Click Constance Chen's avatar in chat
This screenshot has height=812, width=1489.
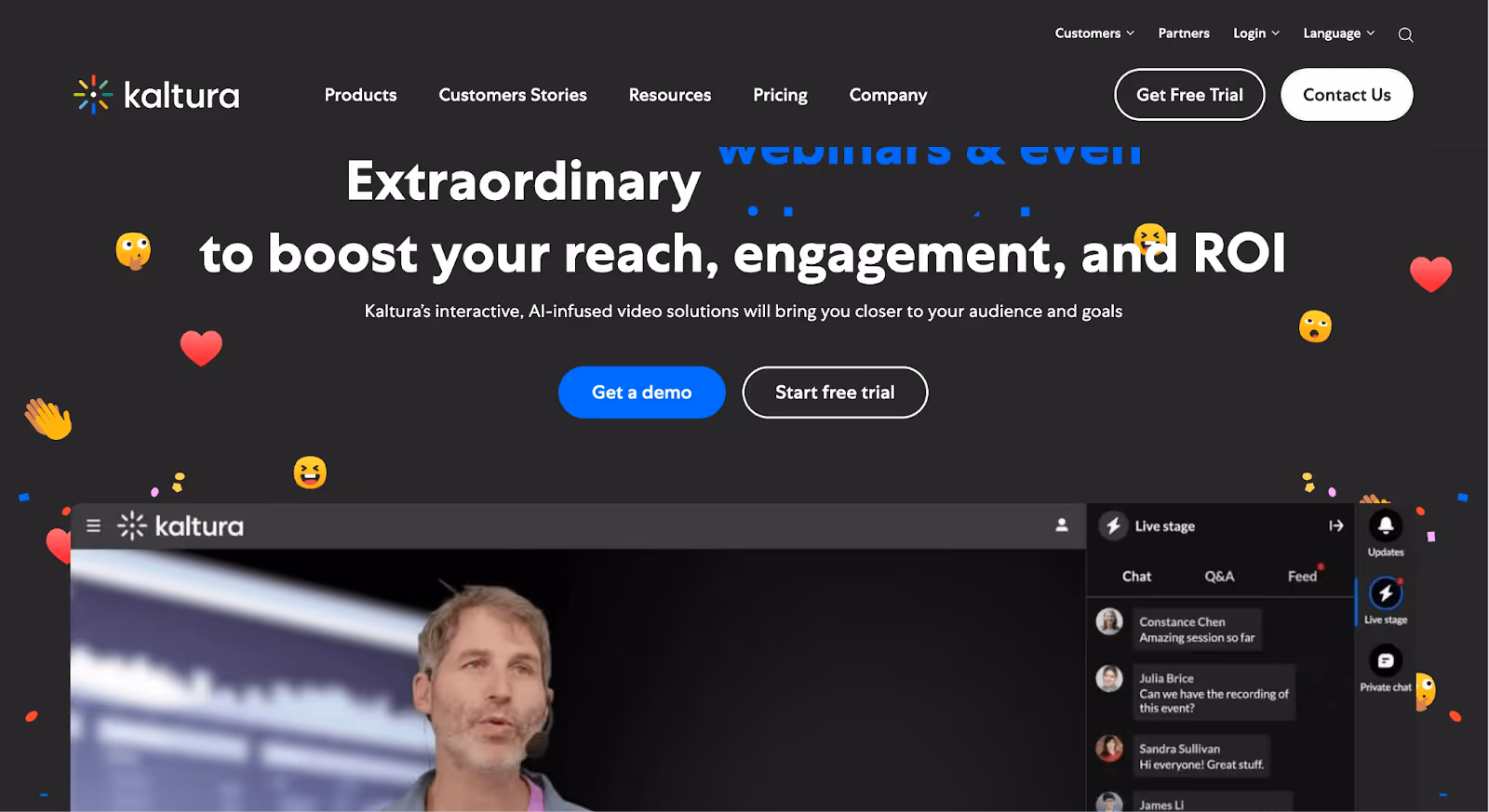(x=1109, y=621)
